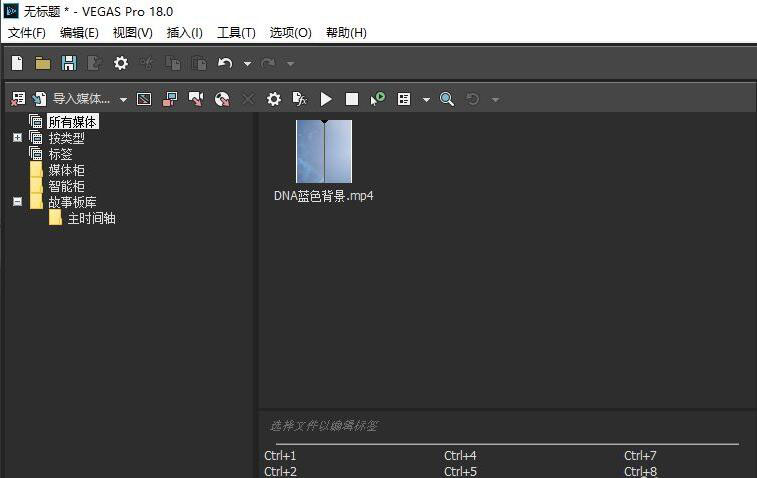Click the views list icon
Viewport: 757px width, 478px height.
click(404, 99)
